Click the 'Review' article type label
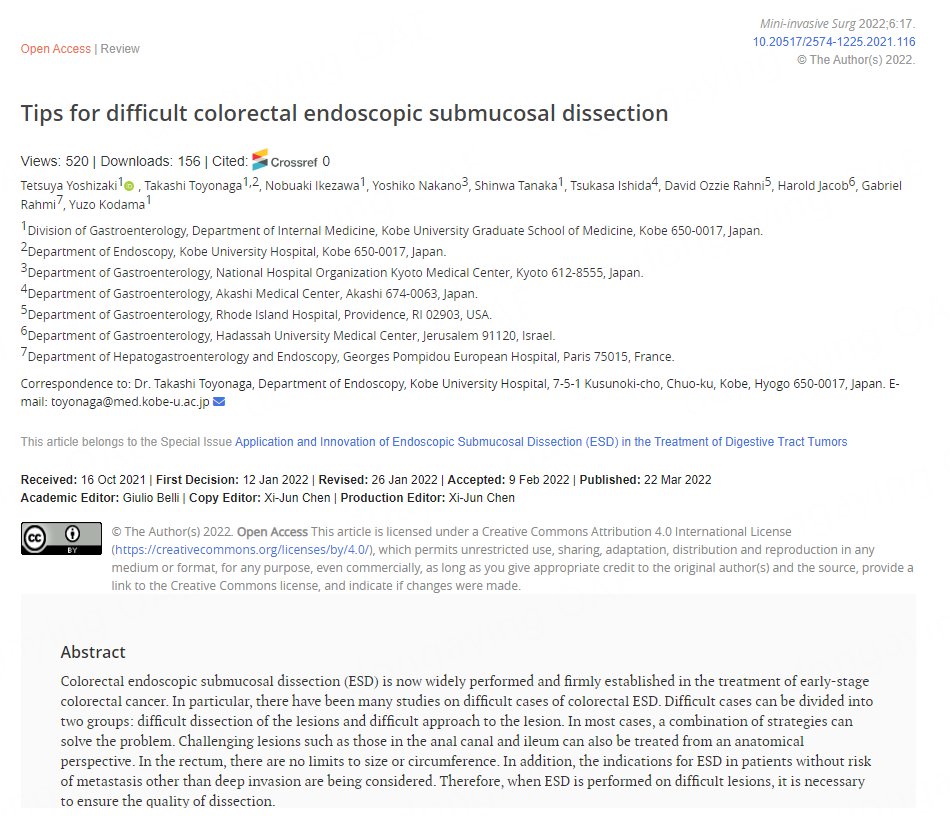The image size is (950, 816). pos(120,48)
